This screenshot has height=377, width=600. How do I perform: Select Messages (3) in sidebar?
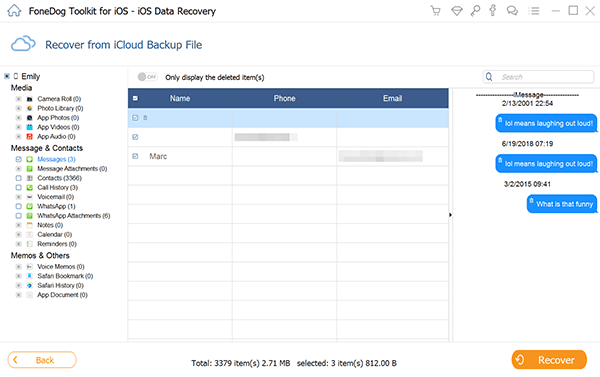(x=56, y=159)
